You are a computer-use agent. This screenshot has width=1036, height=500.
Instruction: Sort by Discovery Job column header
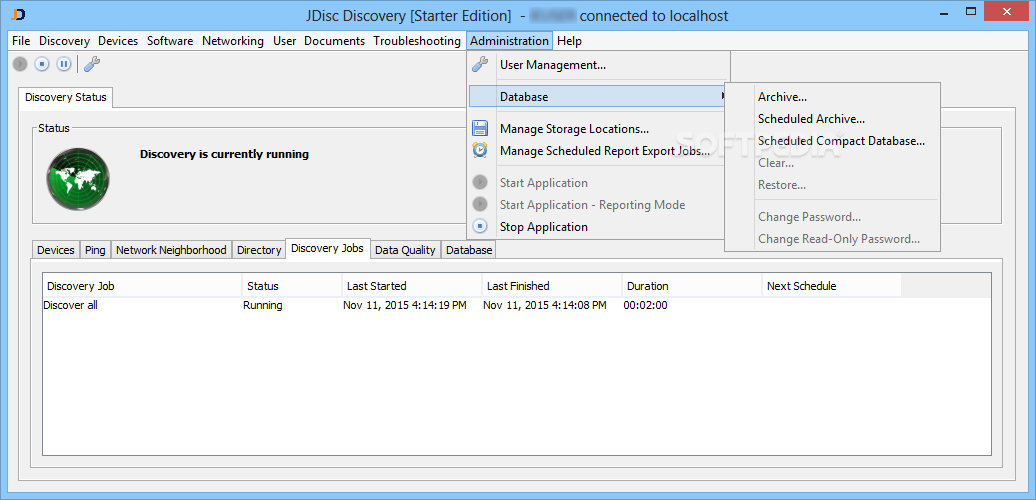[142, 286]
